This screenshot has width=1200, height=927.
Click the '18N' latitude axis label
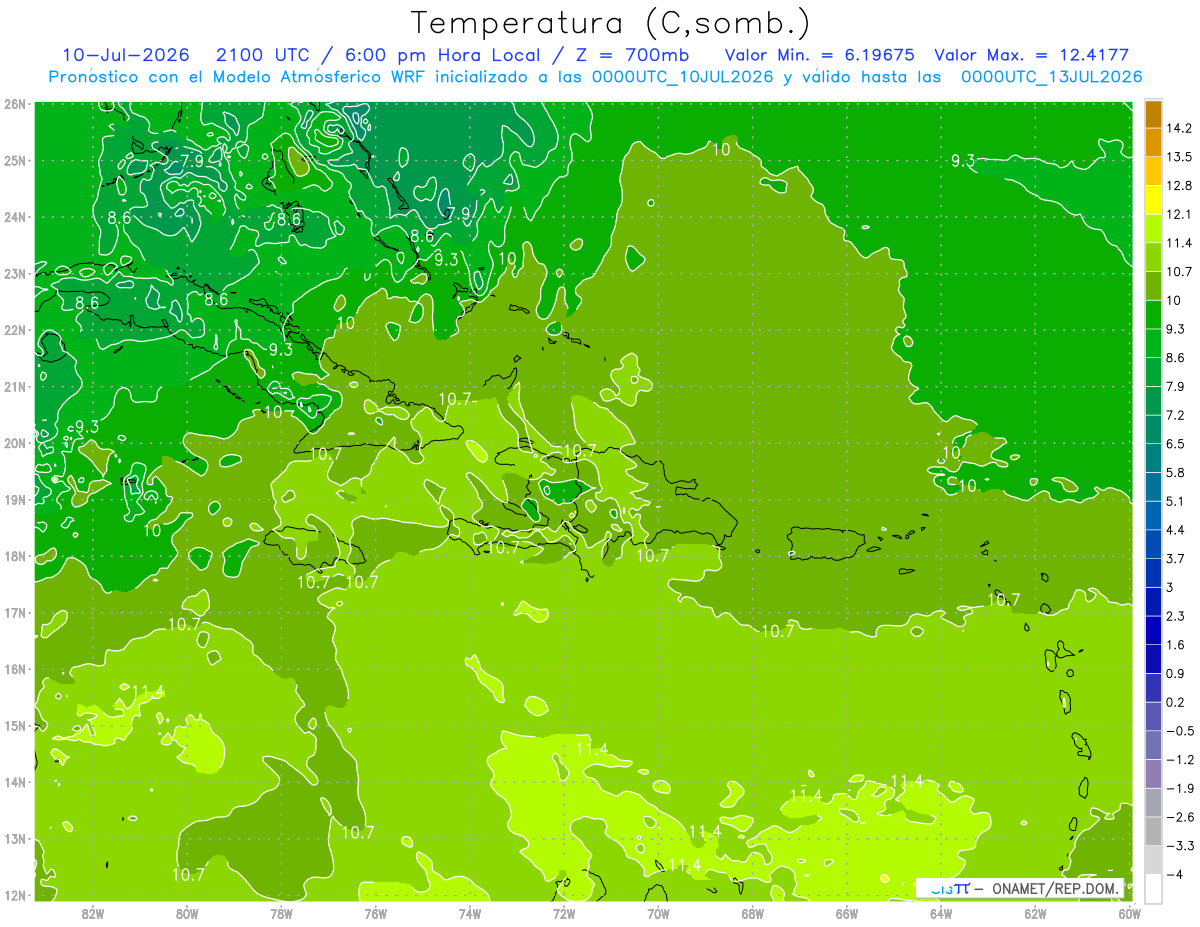tap(15, 556)
